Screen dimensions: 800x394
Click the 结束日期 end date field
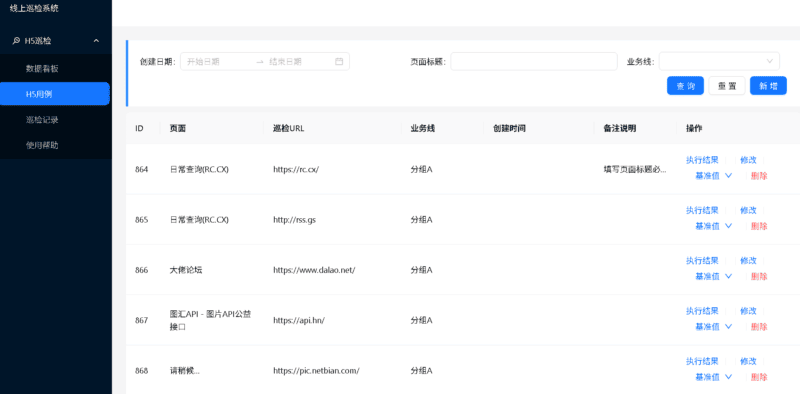coord(298,61)
